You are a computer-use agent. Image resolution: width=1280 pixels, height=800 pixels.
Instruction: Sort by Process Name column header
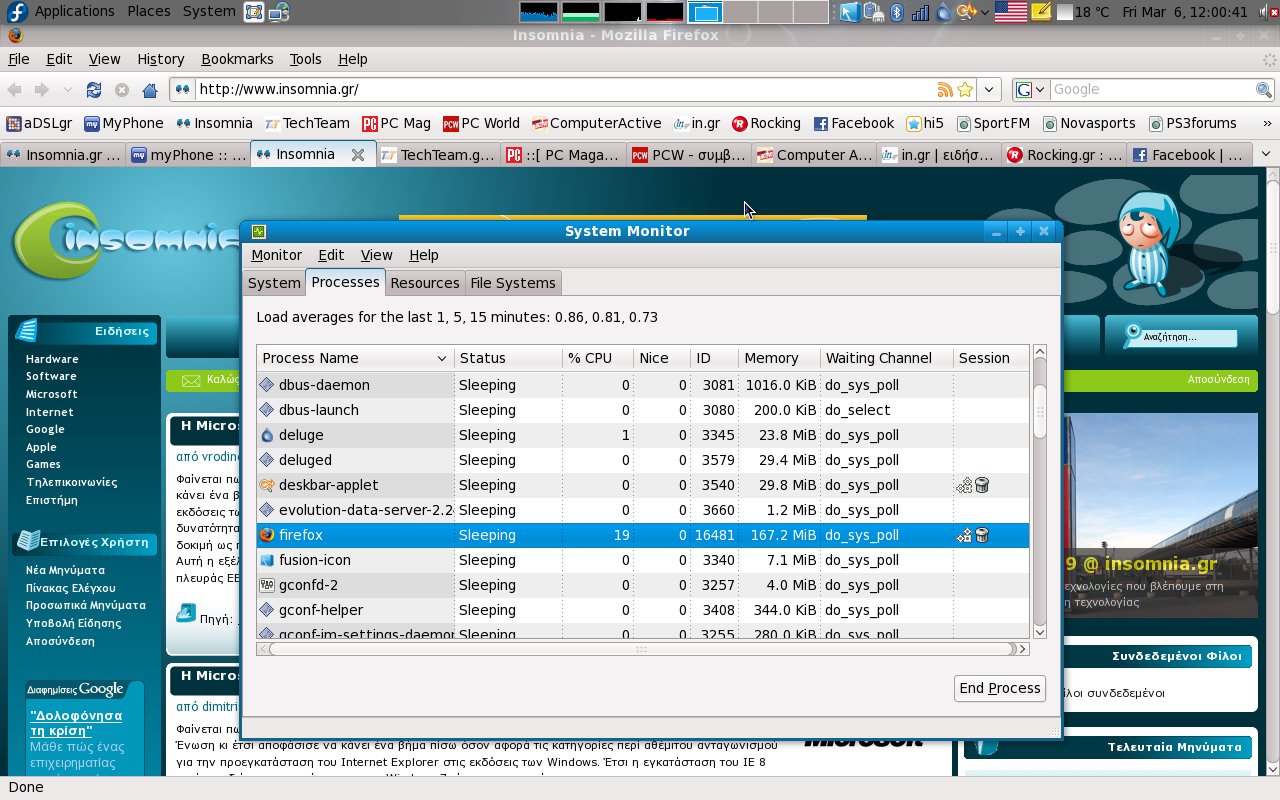pos(355,358)
